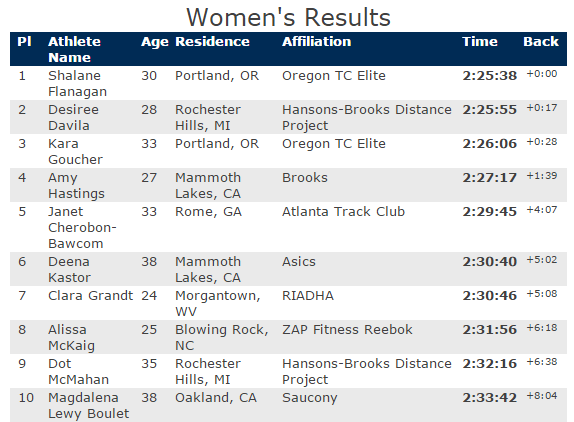
Task: Click the winning time 2:25:38
Action: [489, 76]
